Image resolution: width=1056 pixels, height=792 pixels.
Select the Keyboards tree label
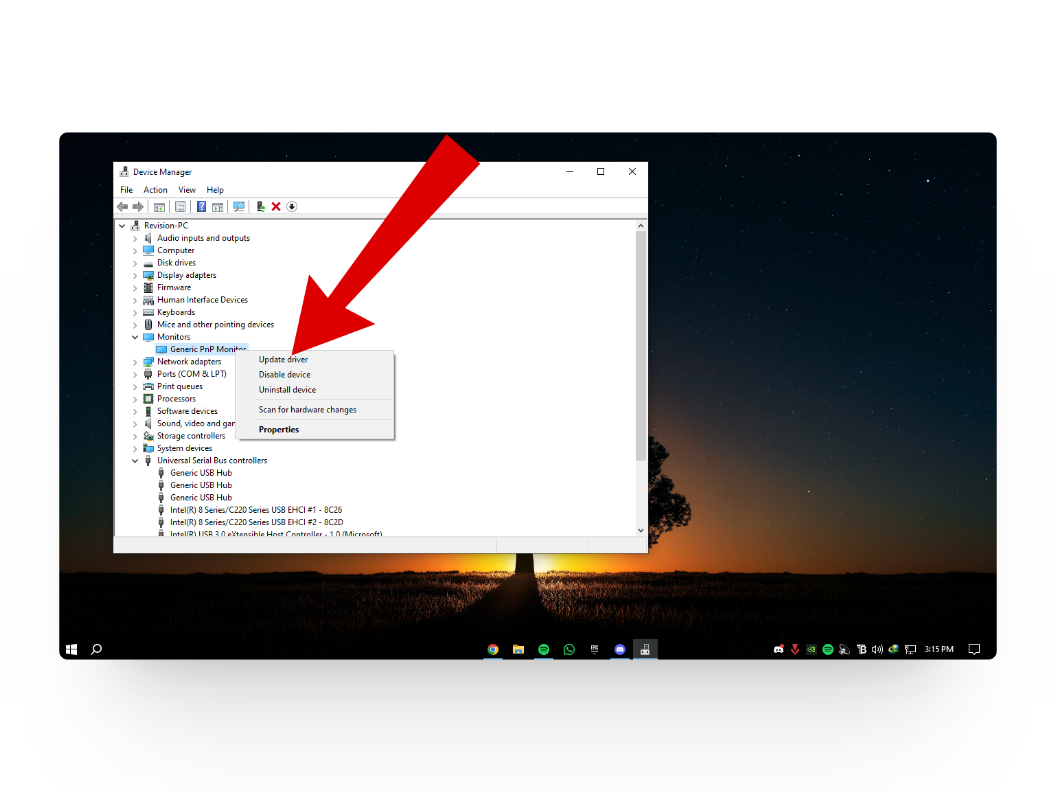click(176, 312)
